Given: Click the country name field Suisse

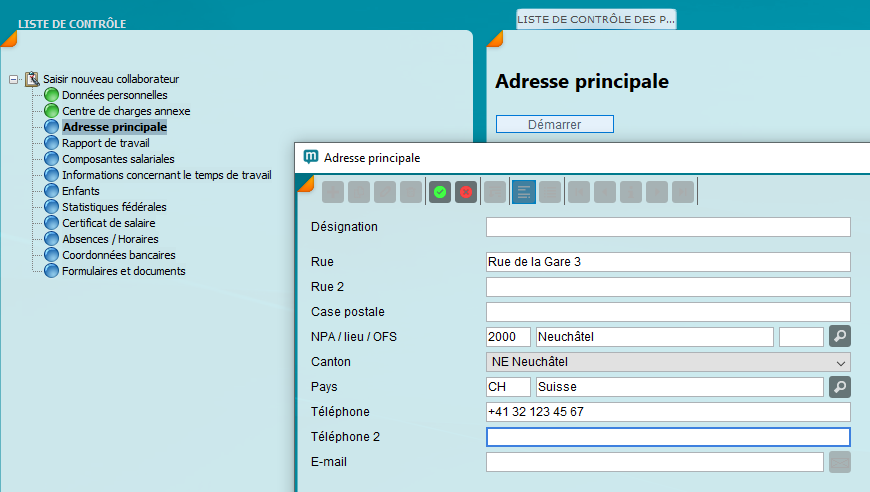Looking at the screenshot, I should (x=680, y=387).
